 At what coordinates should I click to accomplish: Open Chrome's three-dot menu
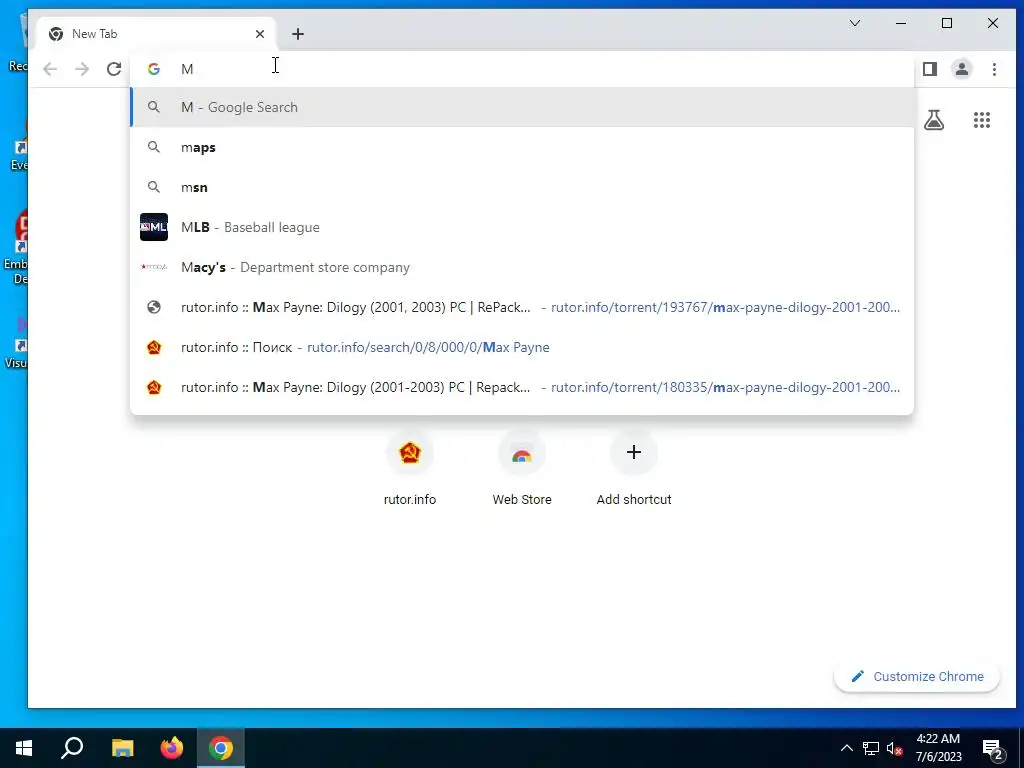click(x=994, y=69)
